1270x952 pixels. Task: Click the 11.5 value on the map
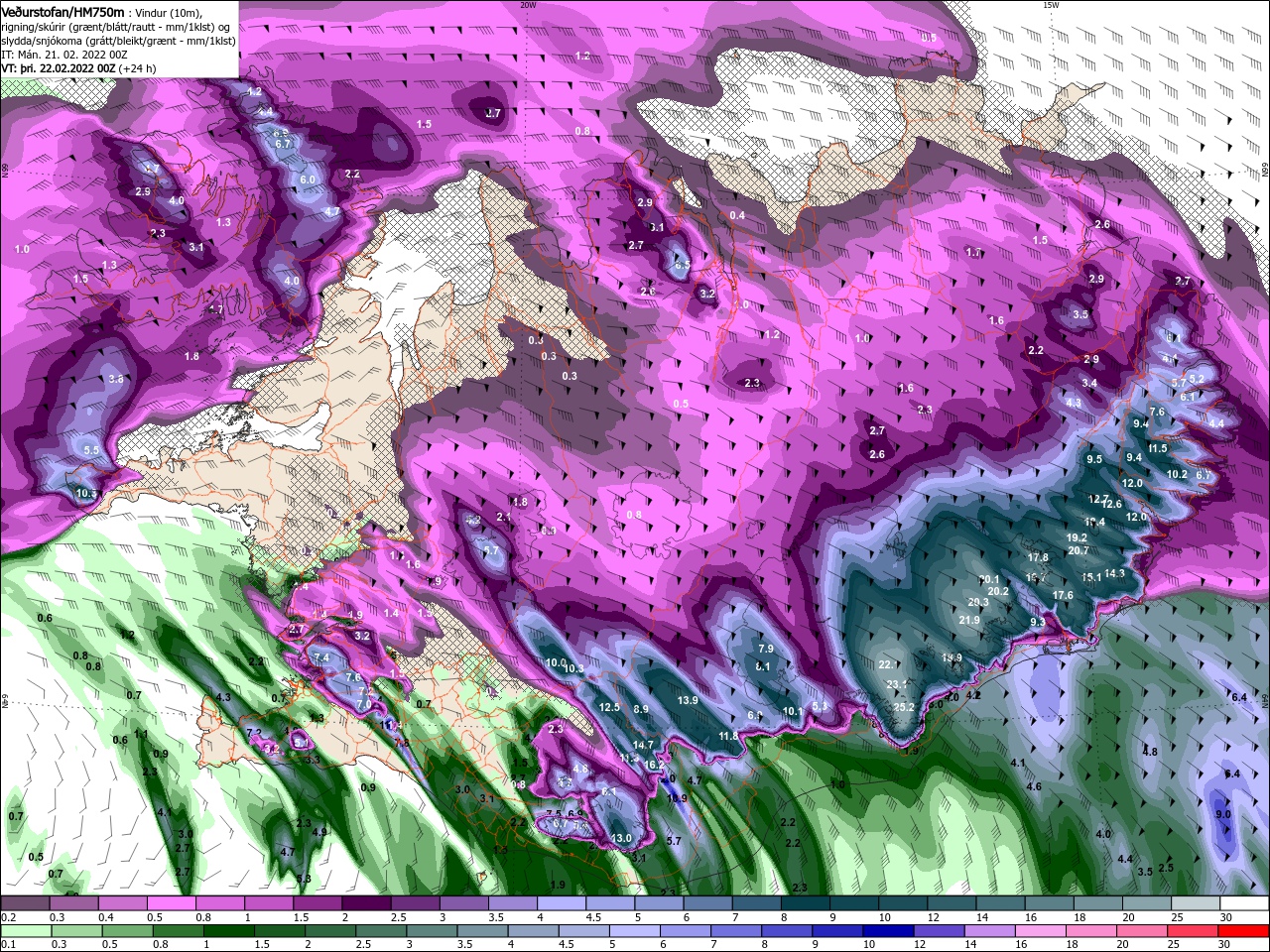(x=1158, y=448)
